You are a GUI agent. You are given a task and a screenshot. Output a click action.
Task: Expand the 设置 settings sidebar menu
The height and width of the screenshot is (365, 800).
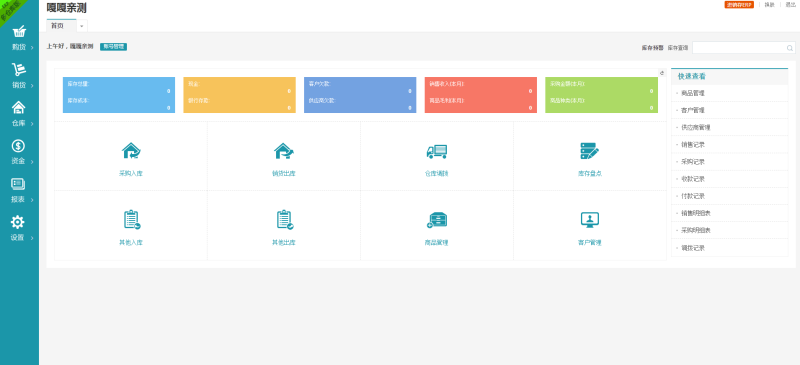coord(19,228)
